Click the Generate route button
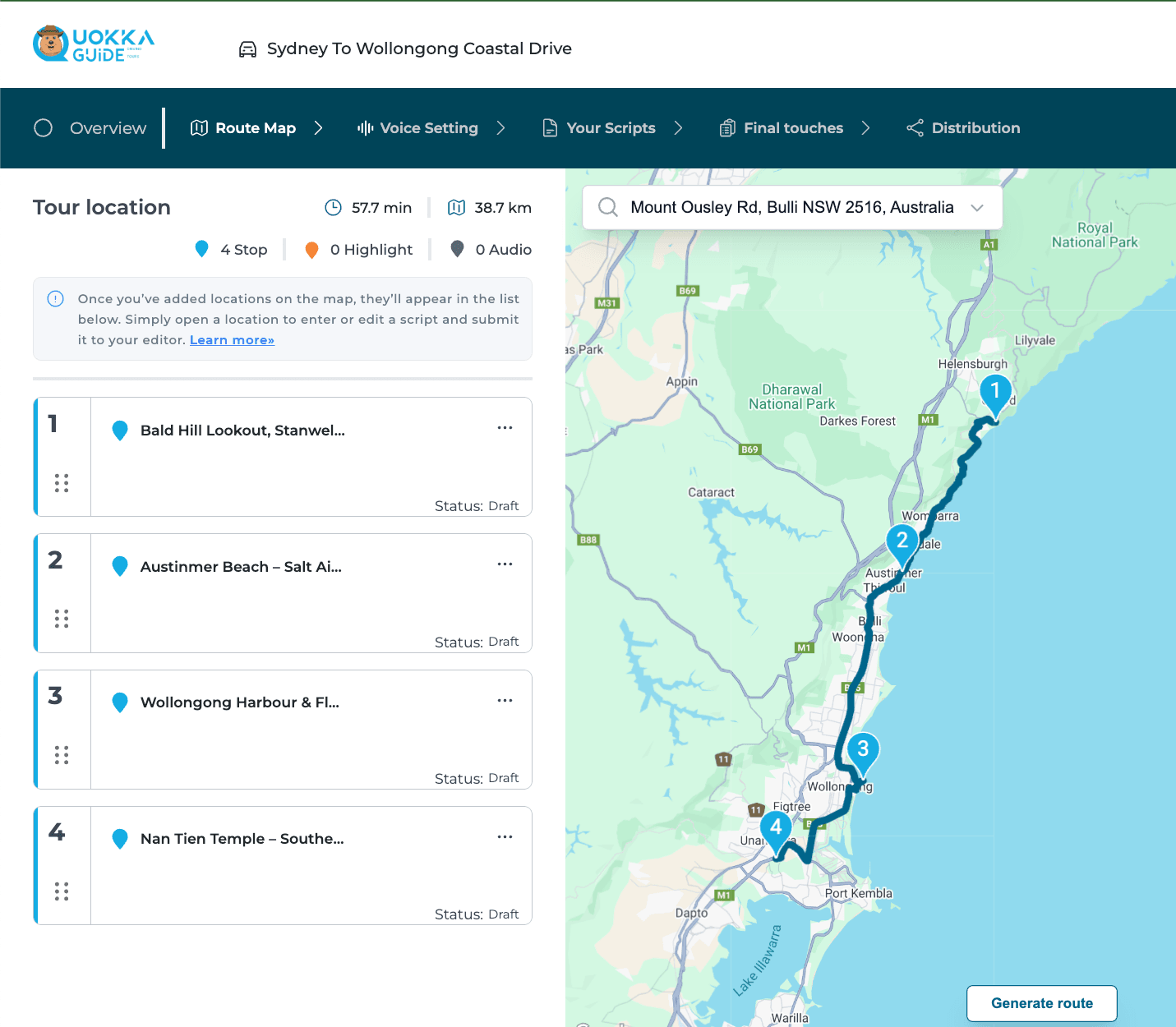 coord(1041,1003)
